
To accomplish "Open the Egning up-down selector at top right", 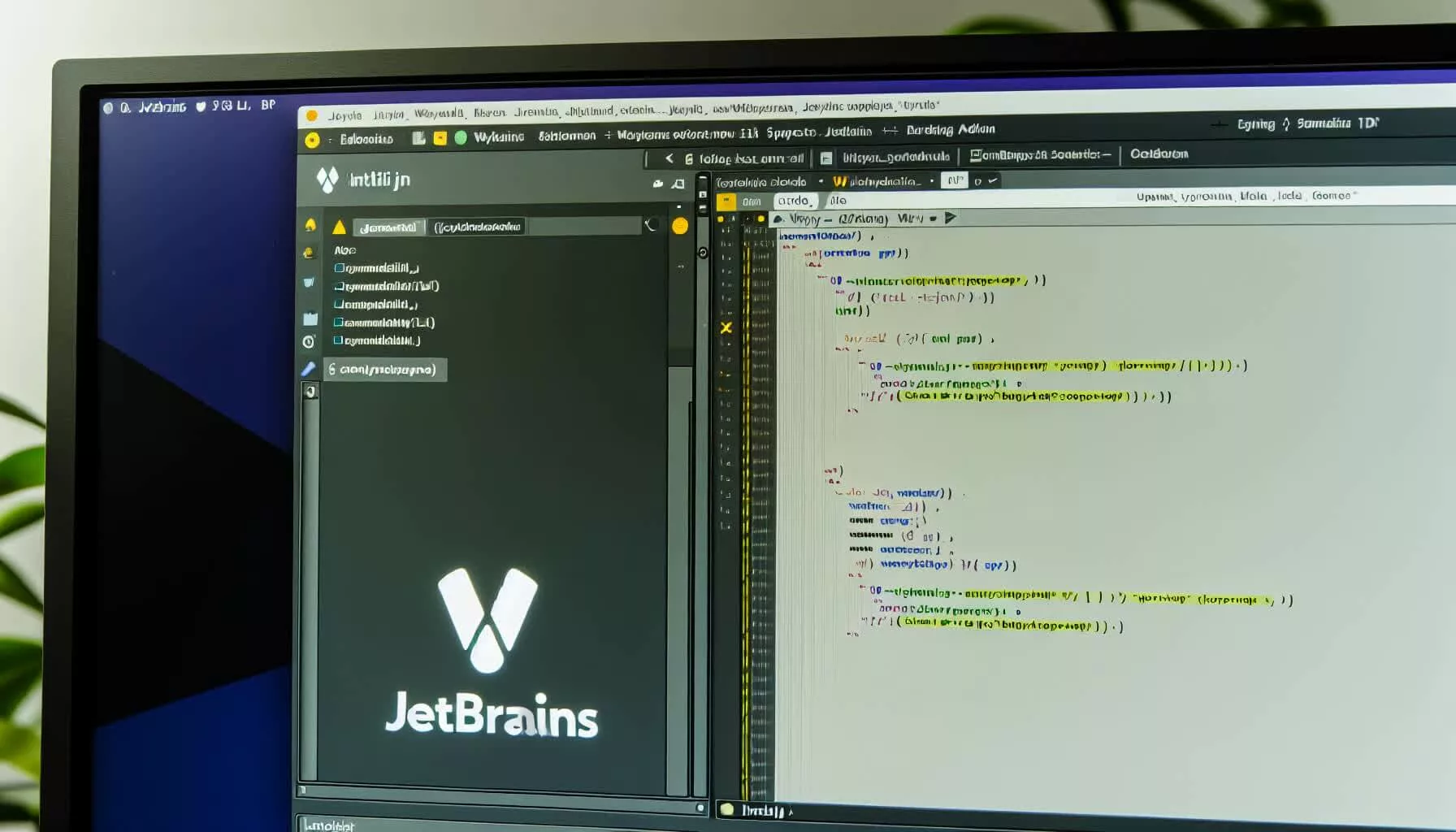I will coord(1285,124).
